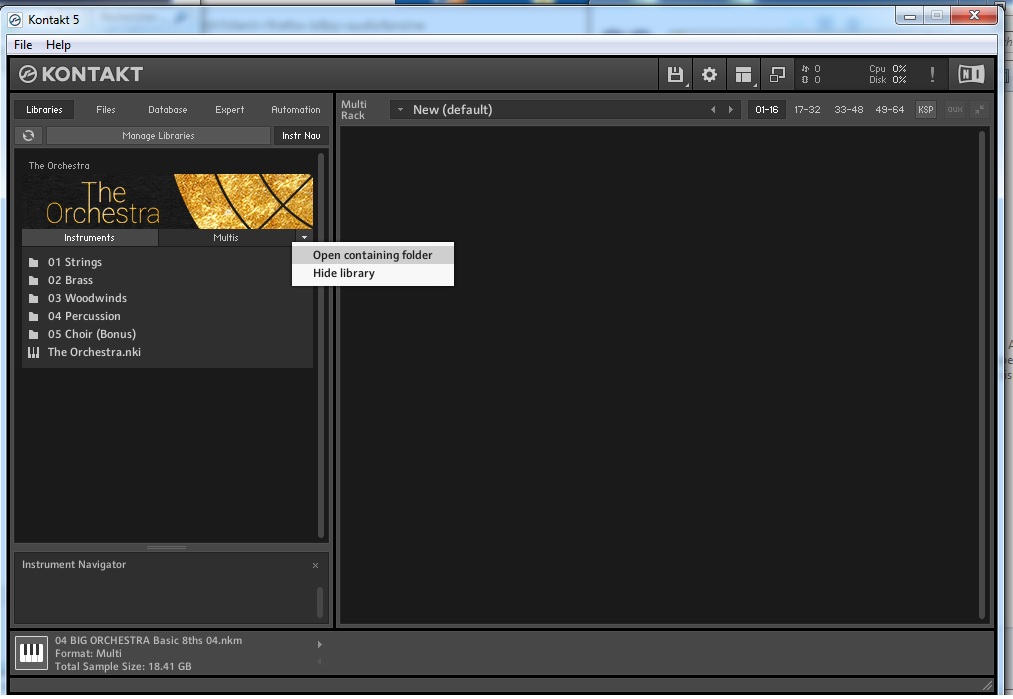1013x699 pixels.
Task: Open the multi preset dropdown arrow
Action: [x=401, y=110]
